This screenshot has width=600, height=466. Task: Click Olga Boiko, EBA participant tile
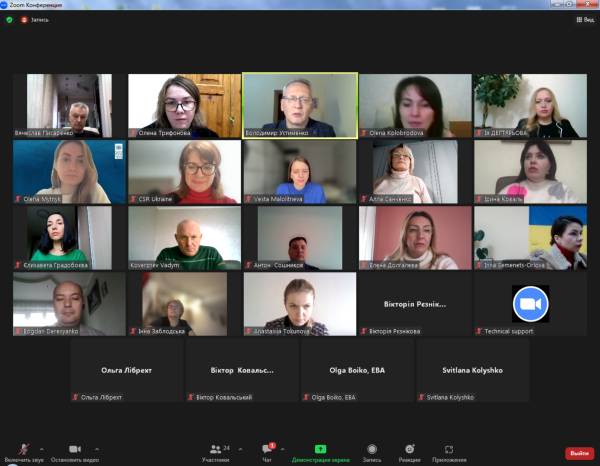click(x=357, y=369)
